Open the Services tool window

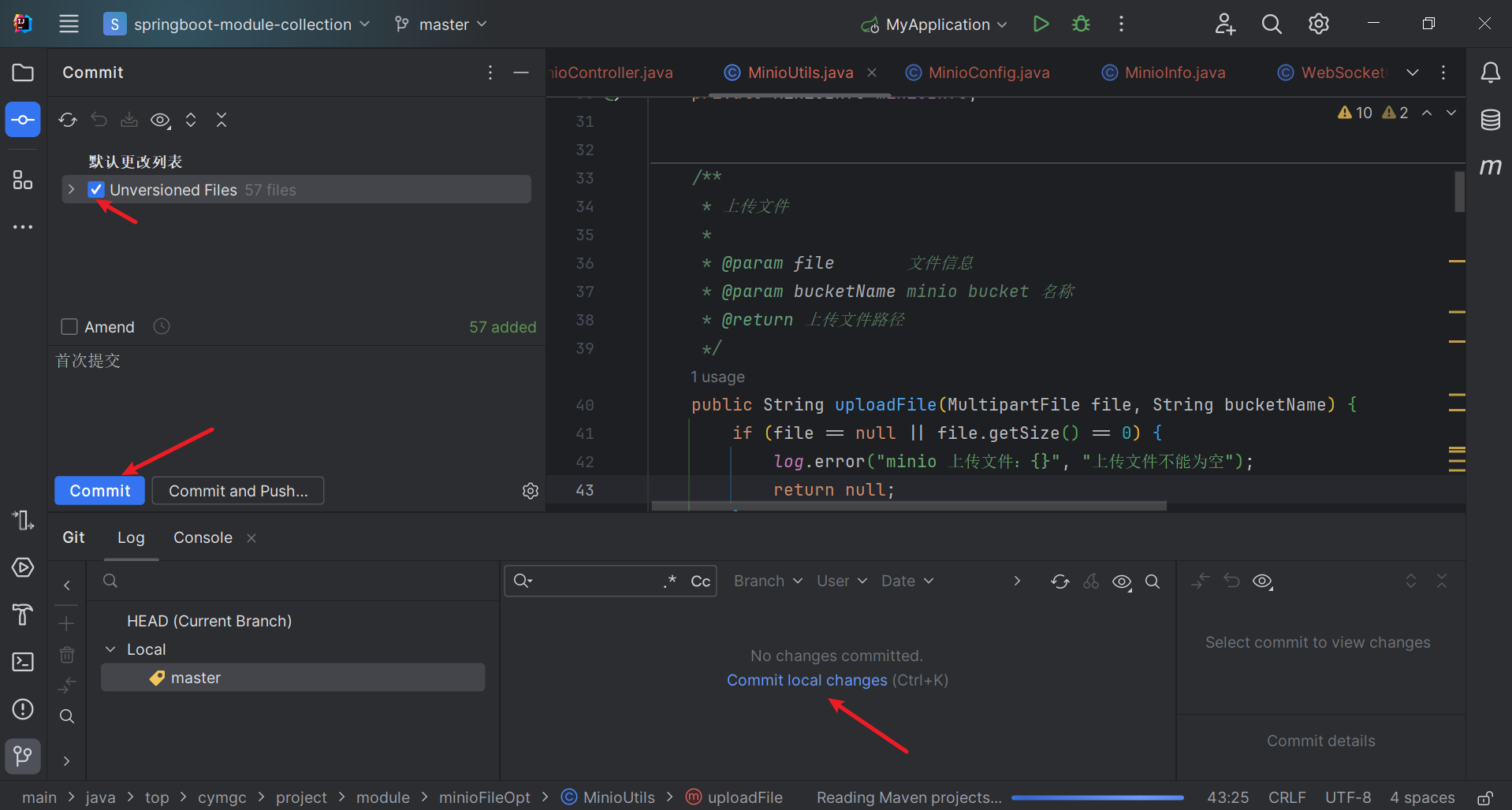[x=23, y=567]
